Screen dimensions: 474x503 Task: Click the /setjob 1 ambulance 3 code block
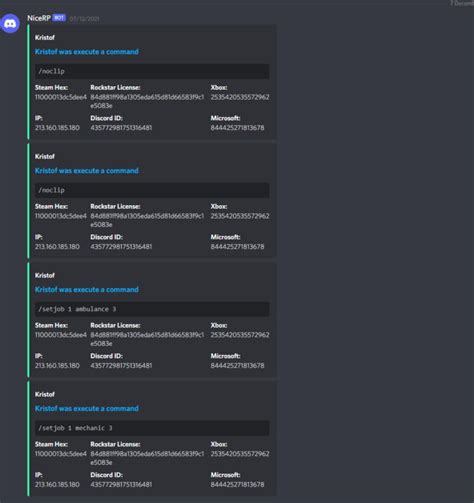[x=152, y=309]
